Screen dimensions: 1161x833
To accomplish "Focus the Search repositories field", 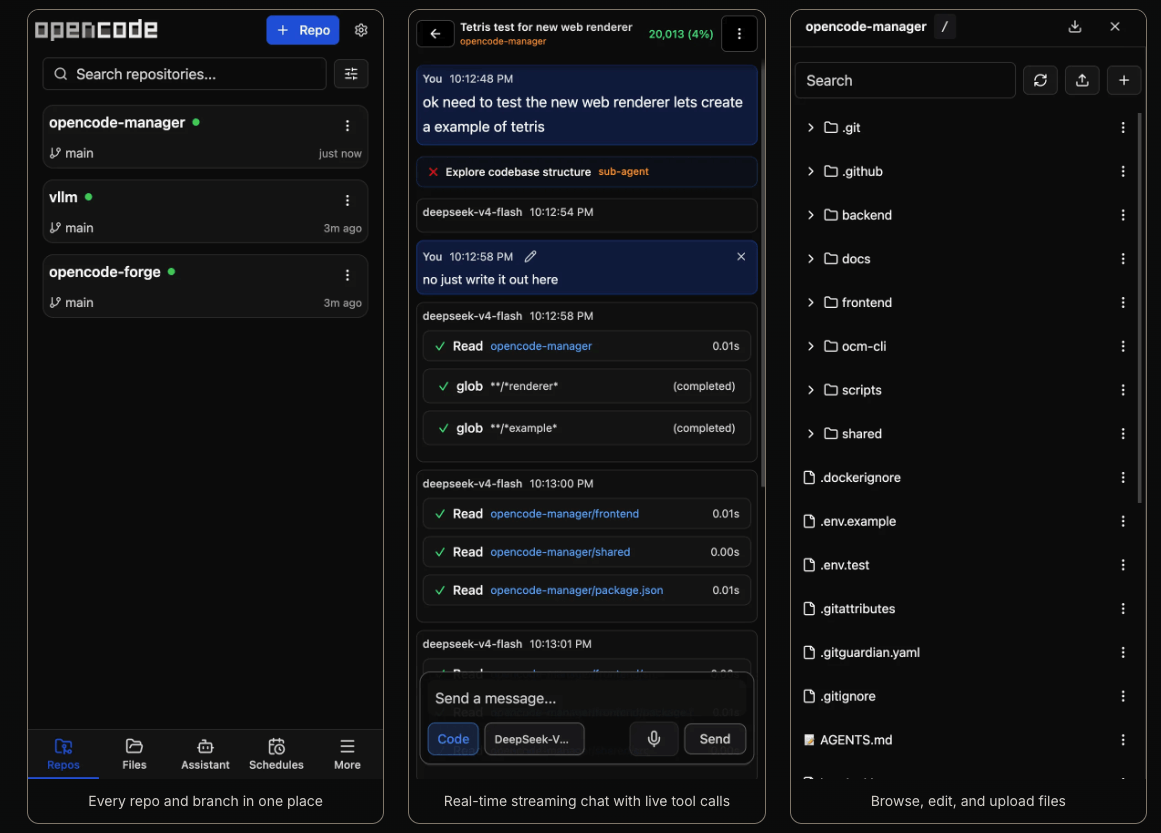I will click(184, 74).
